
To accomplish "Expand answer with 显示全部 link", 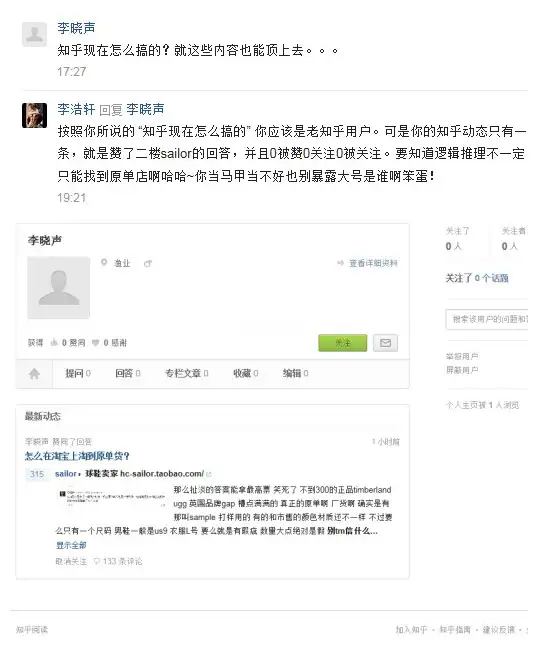I will (x=71, y=545).
